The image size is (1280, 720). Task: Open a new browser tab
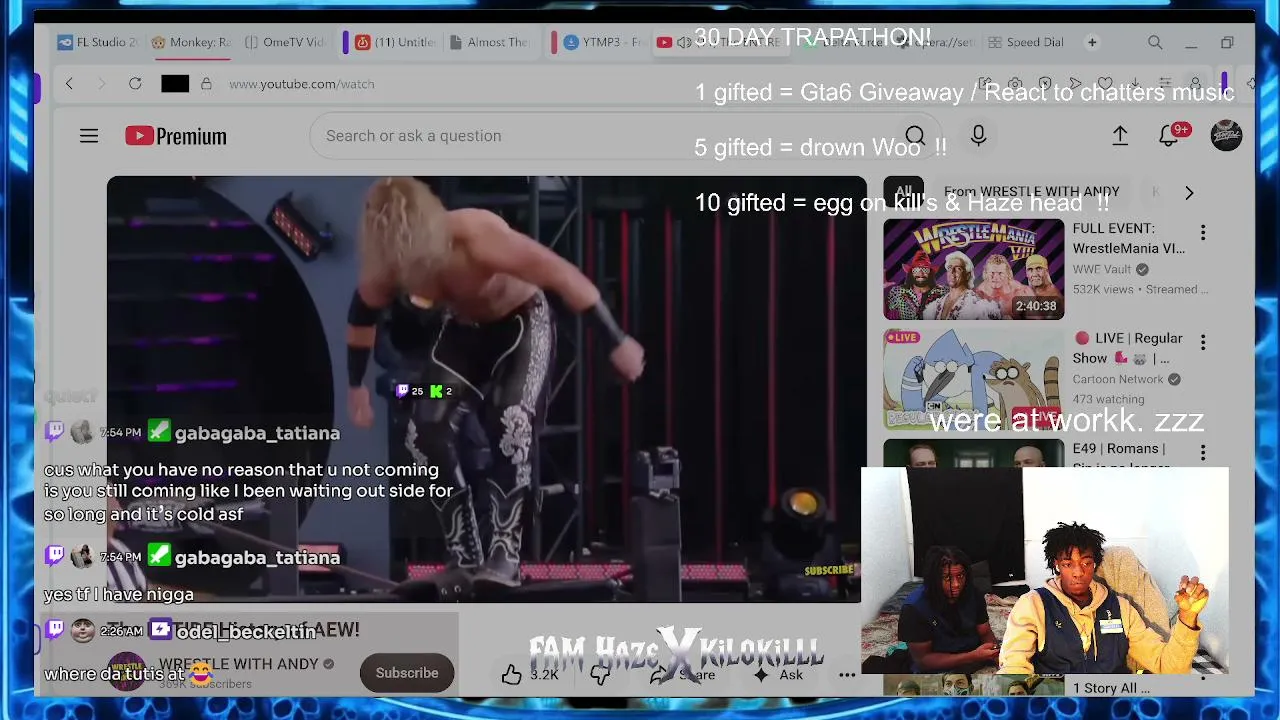click(x=1092, y=42)
